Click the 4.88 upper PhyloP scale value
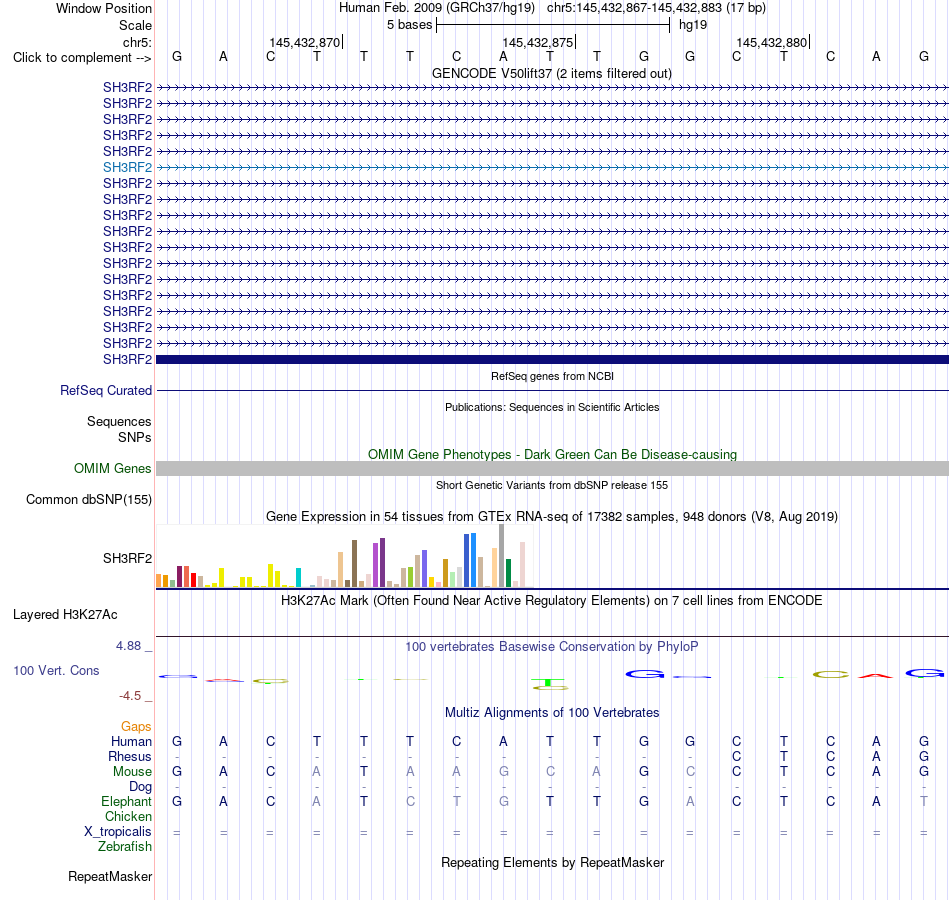This screenshot has width=950, height=900. 128,646
